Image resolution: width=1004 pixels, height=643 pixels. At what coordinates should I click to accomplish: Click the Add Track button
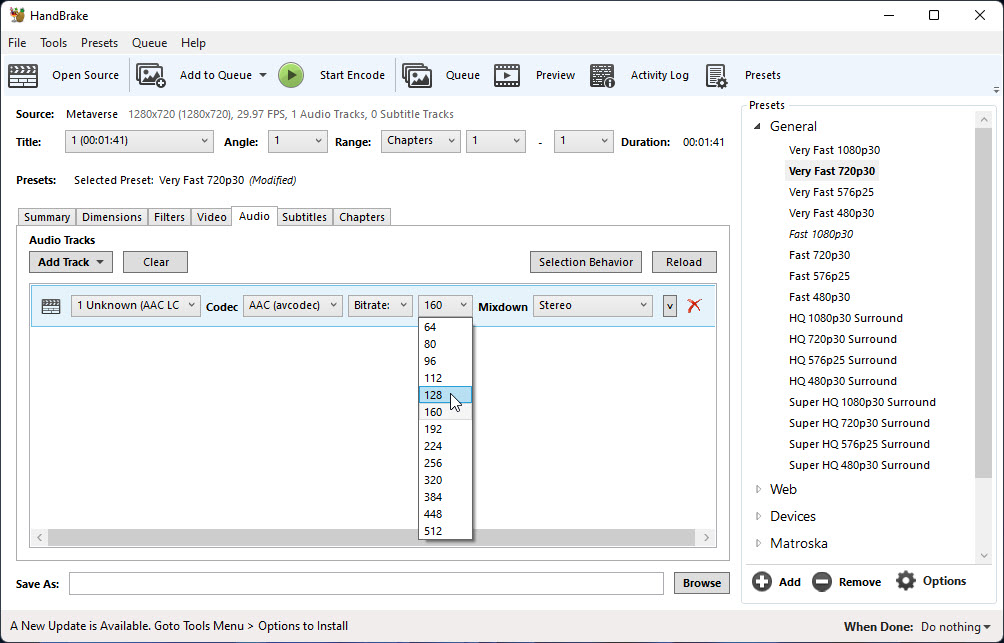coord(71,262)
